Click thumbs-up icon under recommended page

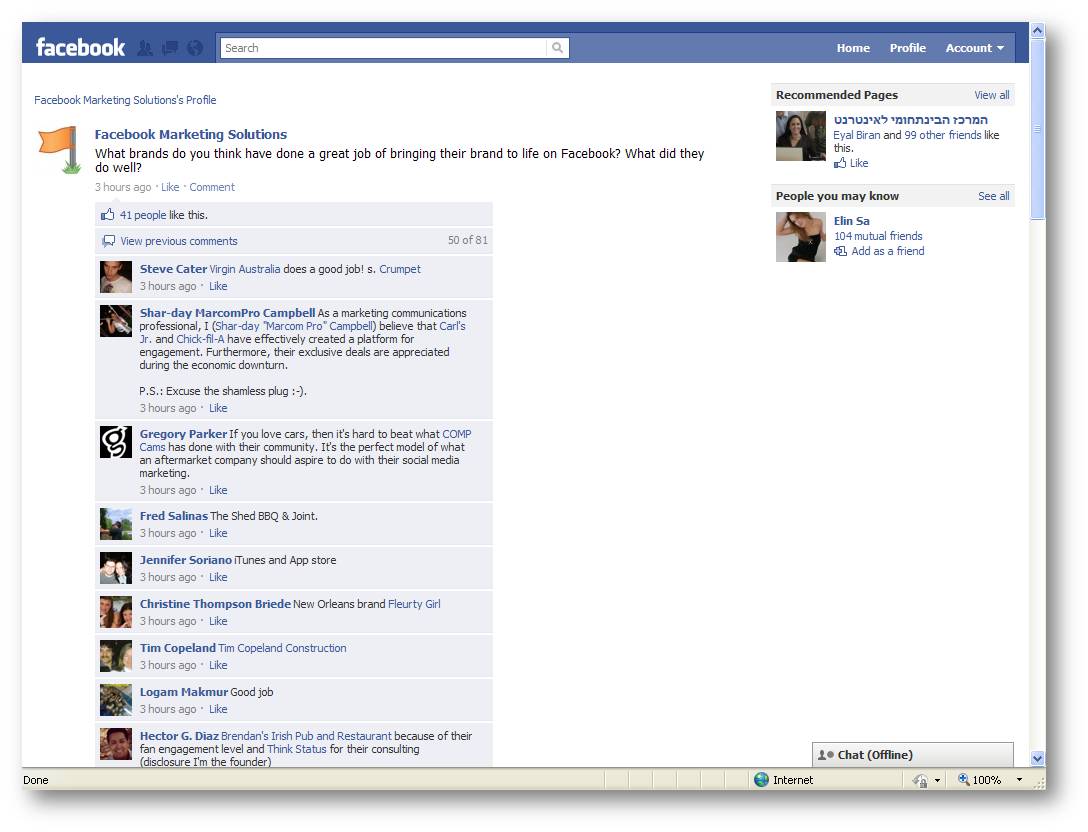(x=840, y=163)
